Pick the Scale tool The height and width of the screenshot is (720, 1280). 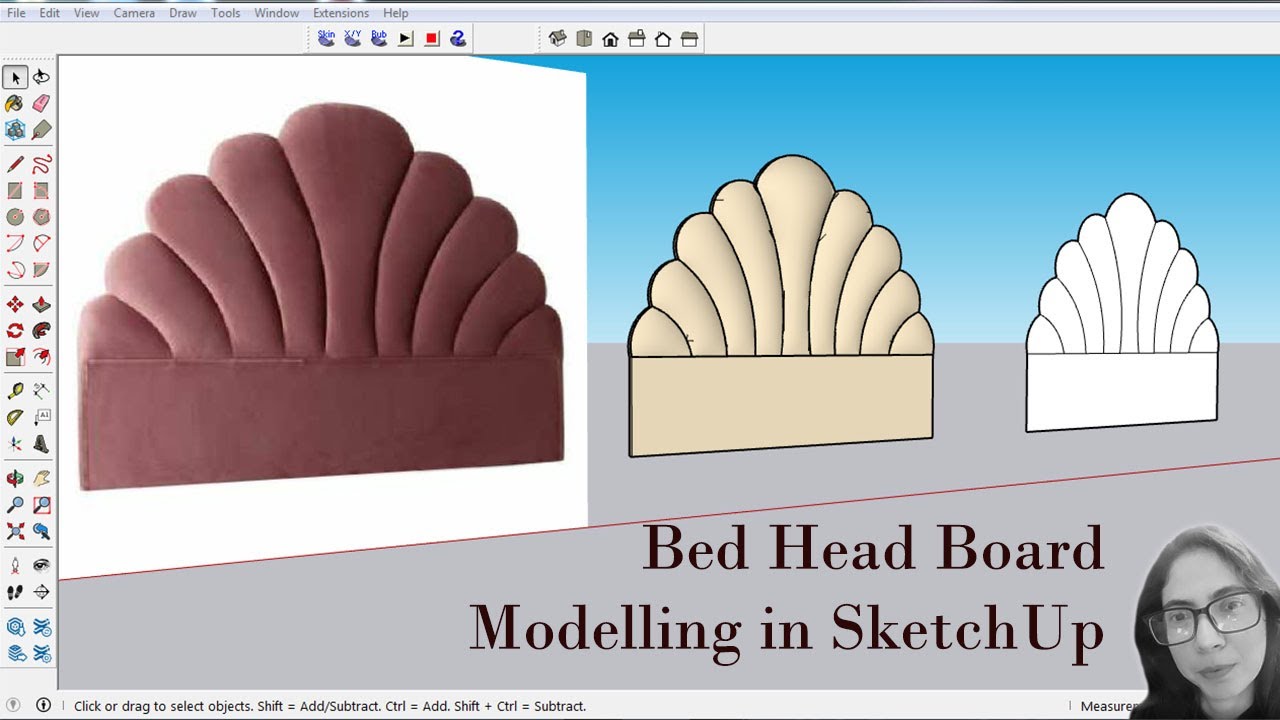pyautogui.click(x=15, y=356)
